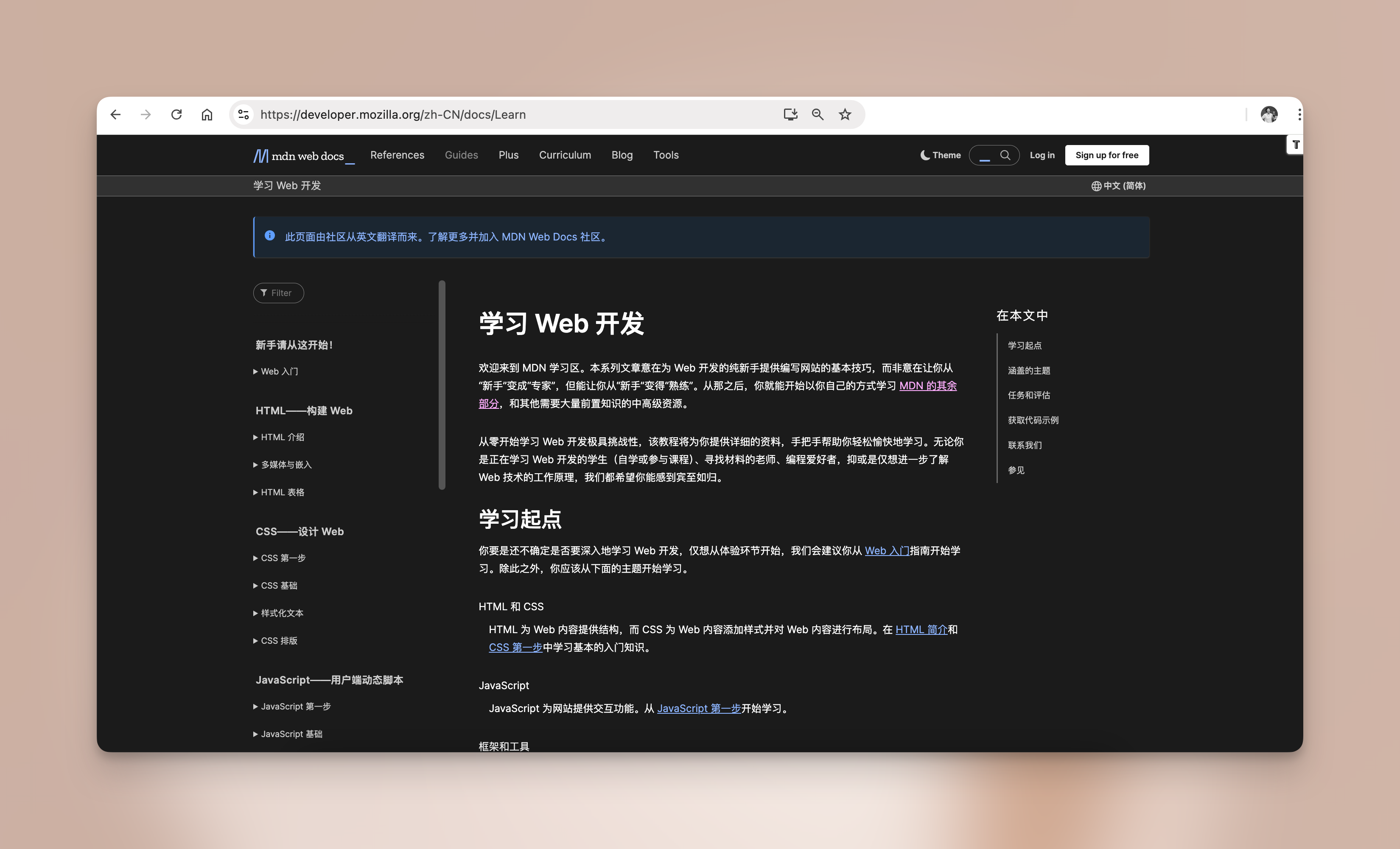The width and height of the screenshot is (1400, 849).
Task: Click the install app icon in address bar
Action: (x=790, y=115)
